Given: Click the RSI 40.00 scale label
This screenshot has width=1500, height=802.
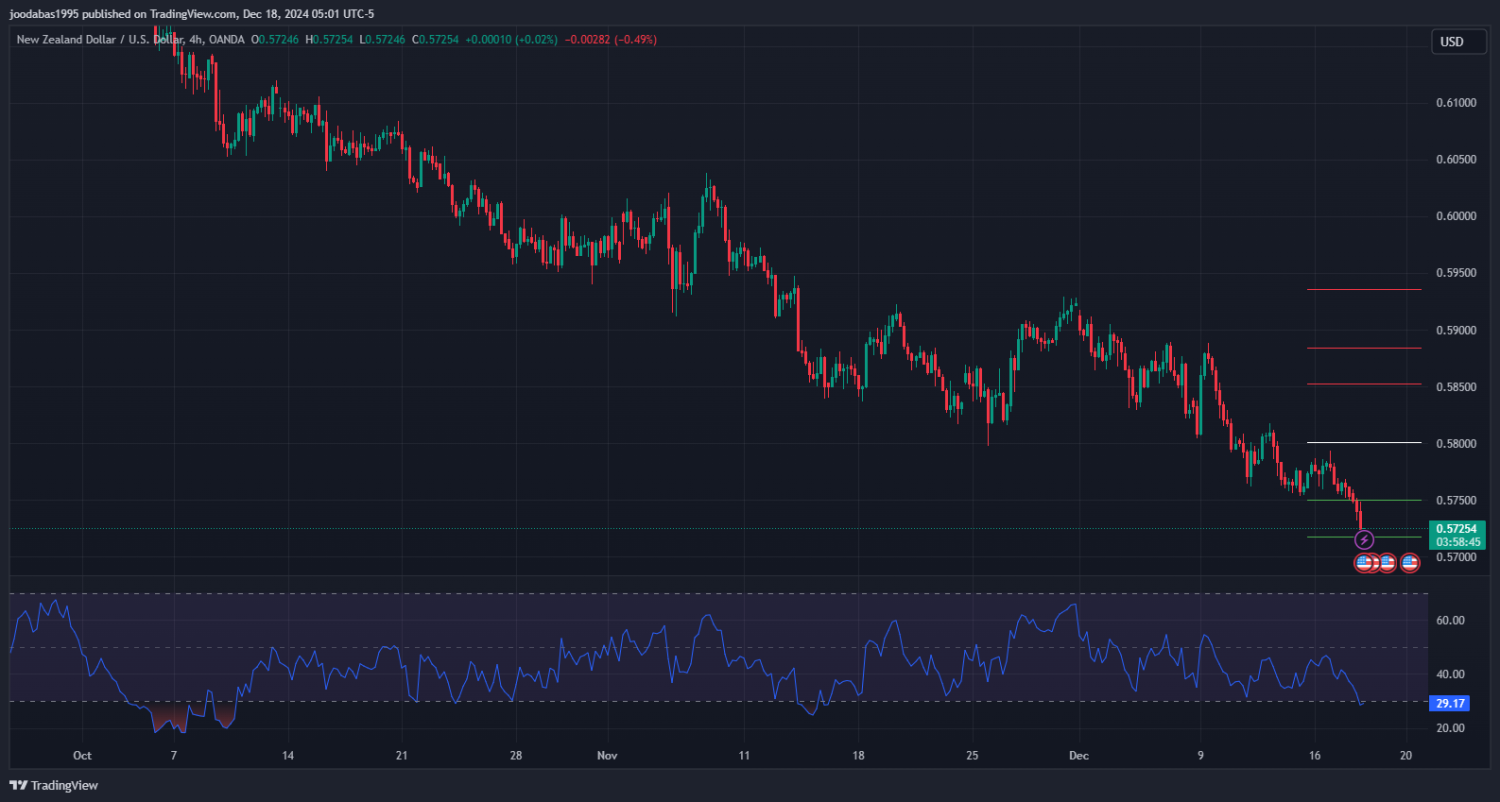Looking at the screenshot, I should 1451,674.
